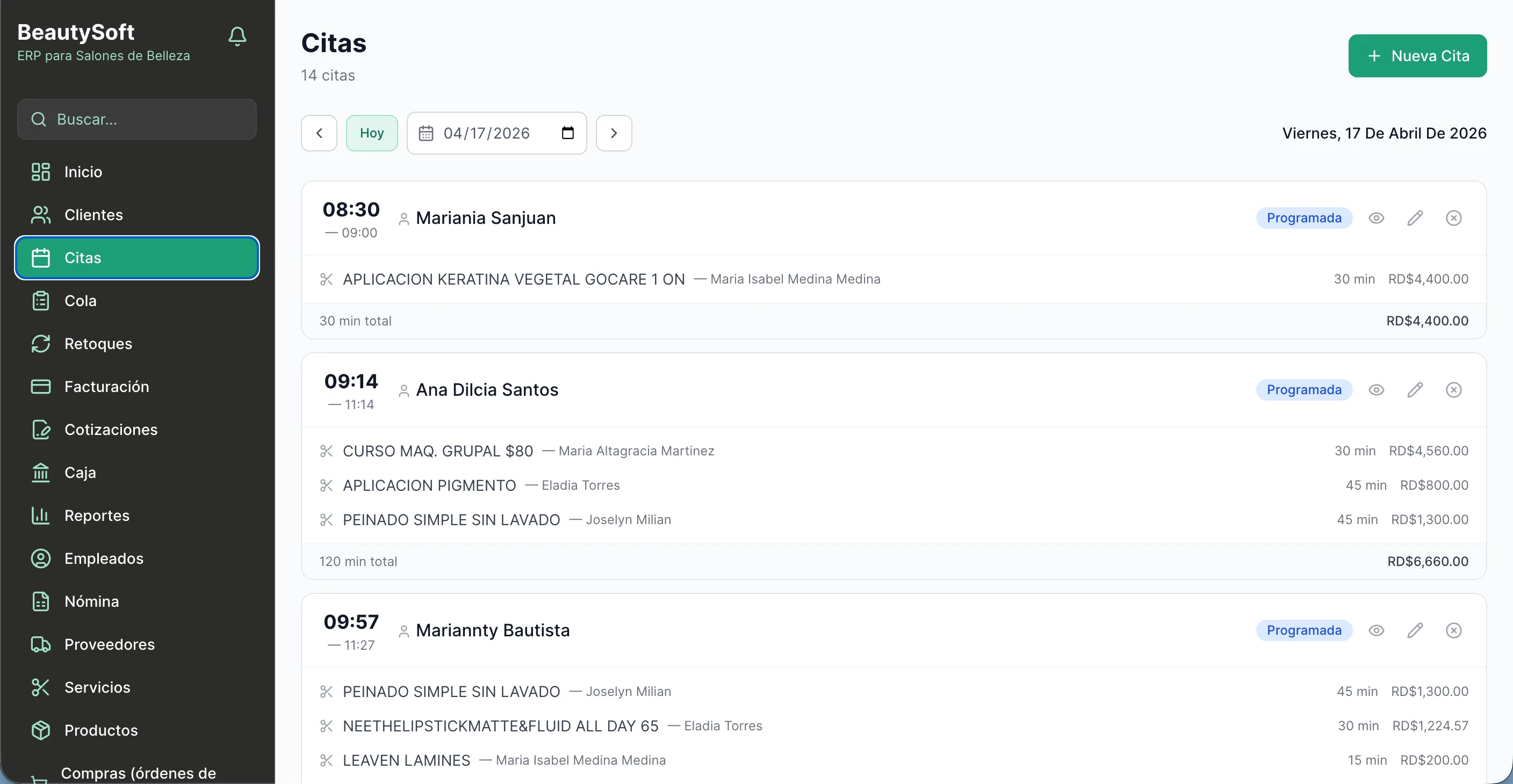1513x784 pixels.
Task: Click the Buscar search field
Action: click(x=137, y=119)
